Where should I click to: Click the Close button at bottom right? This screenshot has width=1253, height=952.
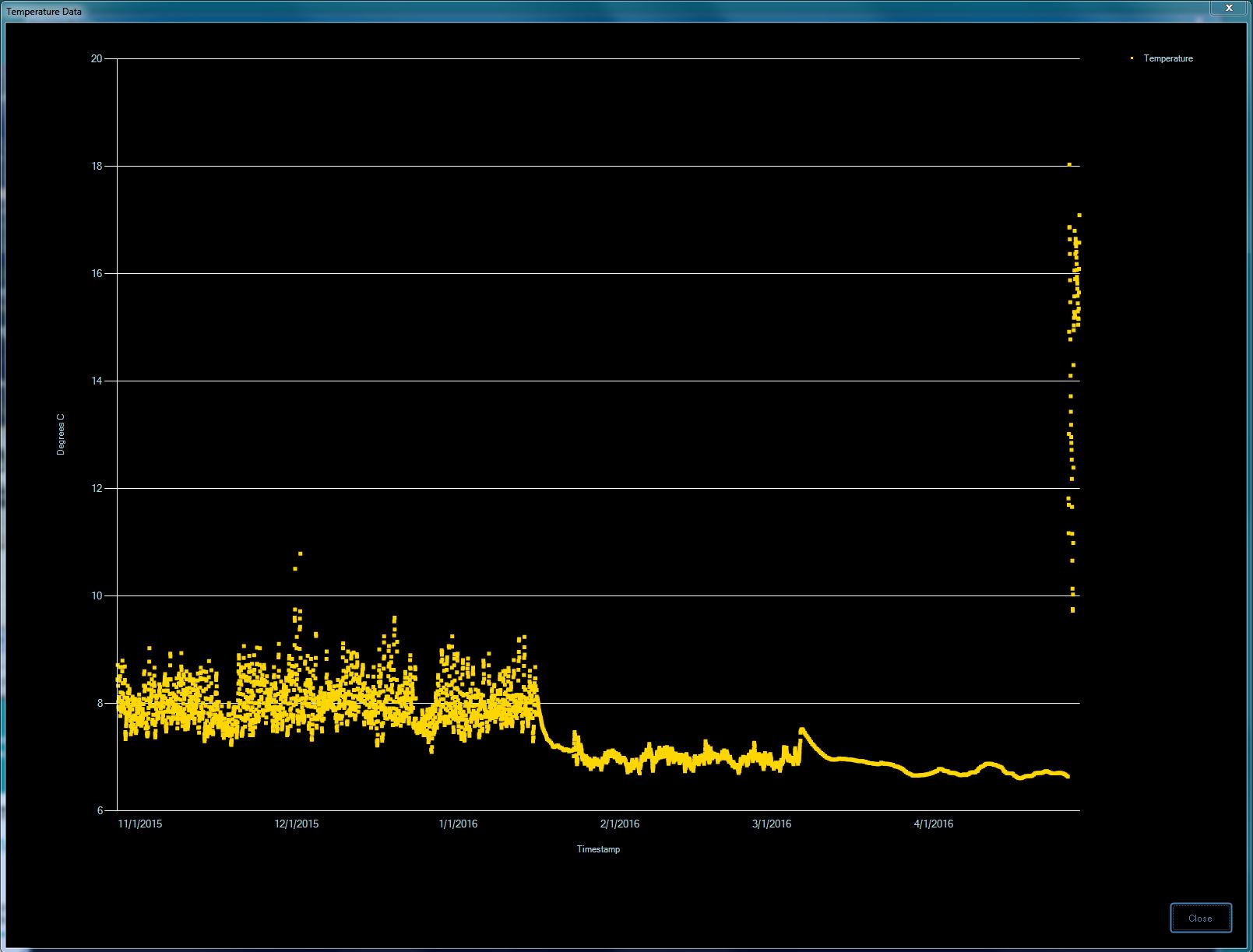1200,918
